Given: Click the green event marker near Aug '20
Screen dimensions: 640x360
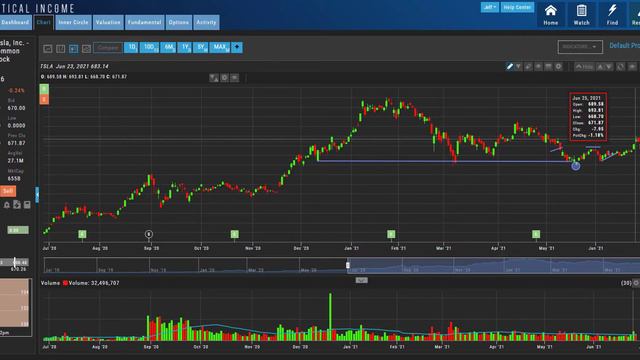Looking at the screenshot, I should click(82, 234).
